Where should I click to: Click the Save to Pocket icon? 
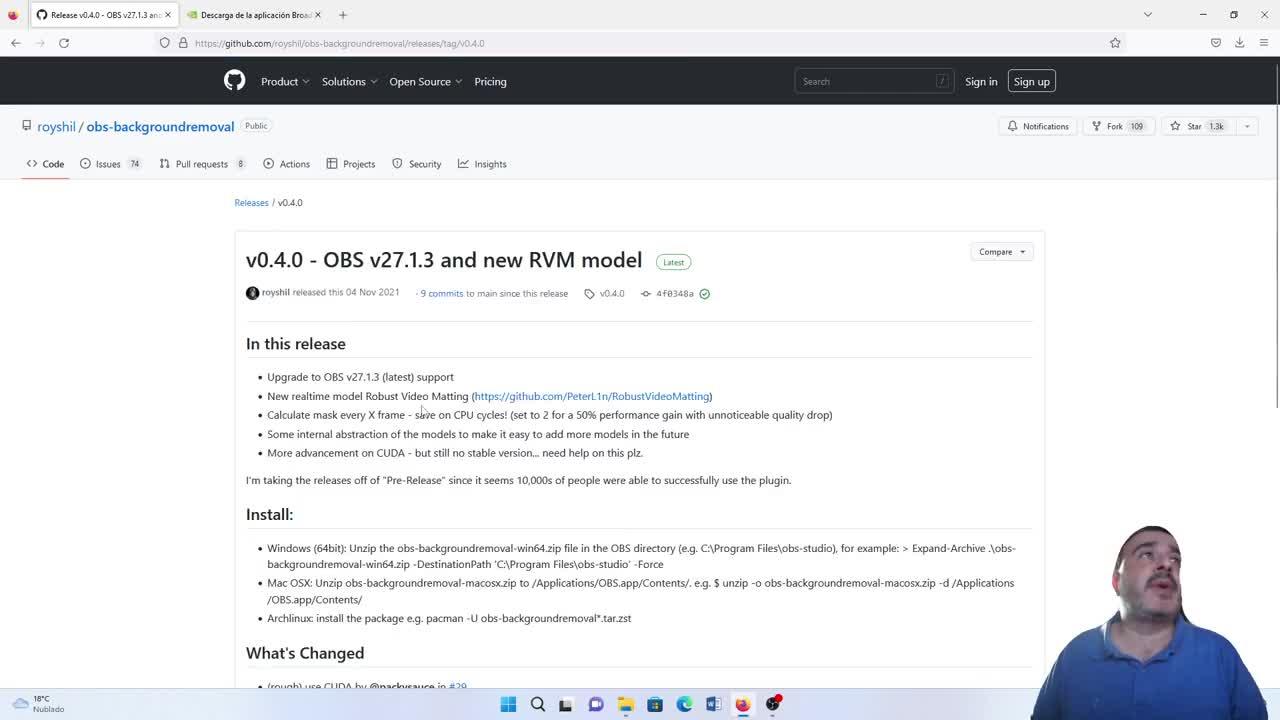(x=1216, y=43)
